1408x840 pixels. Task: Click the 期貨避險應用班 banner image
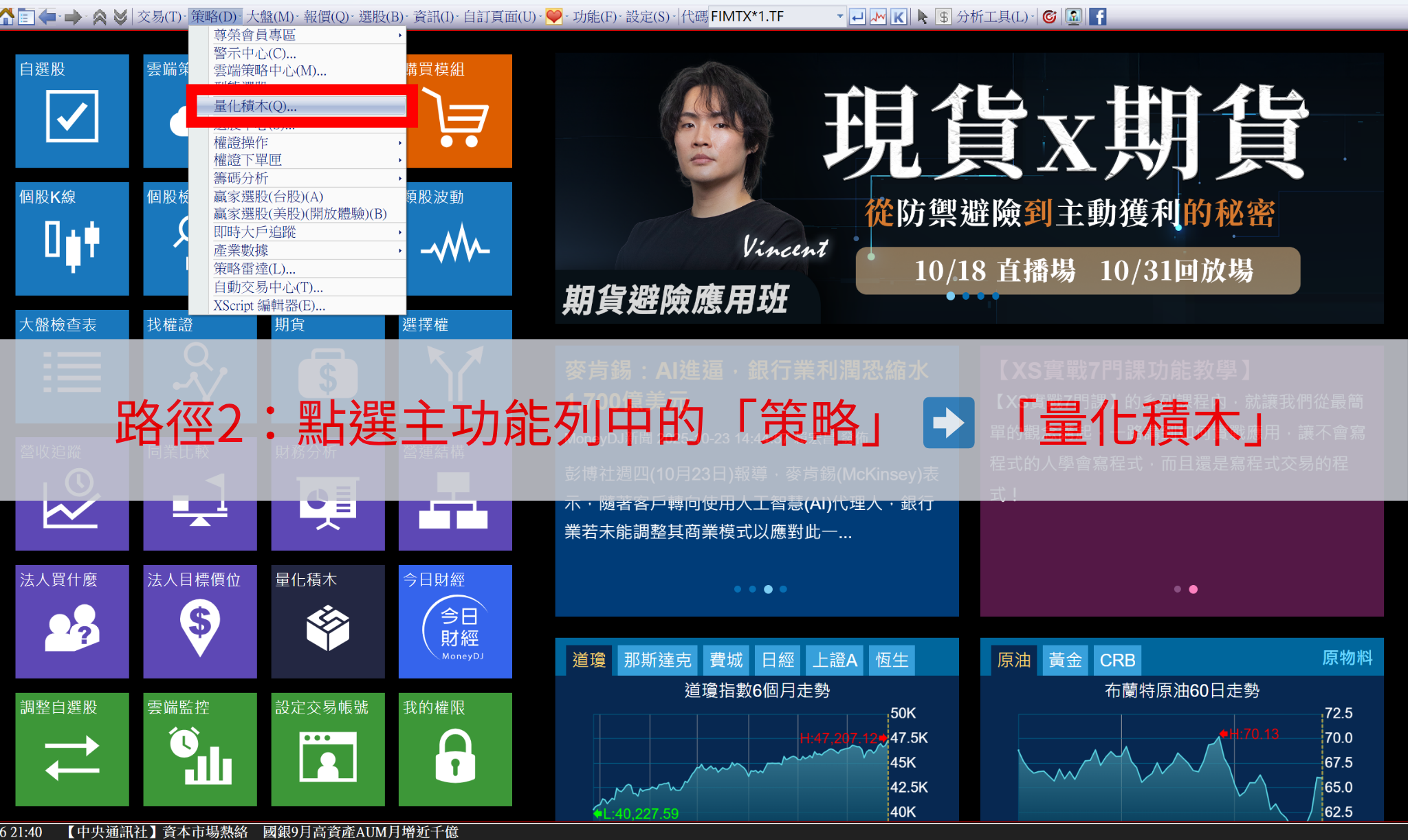pos(969,188)
